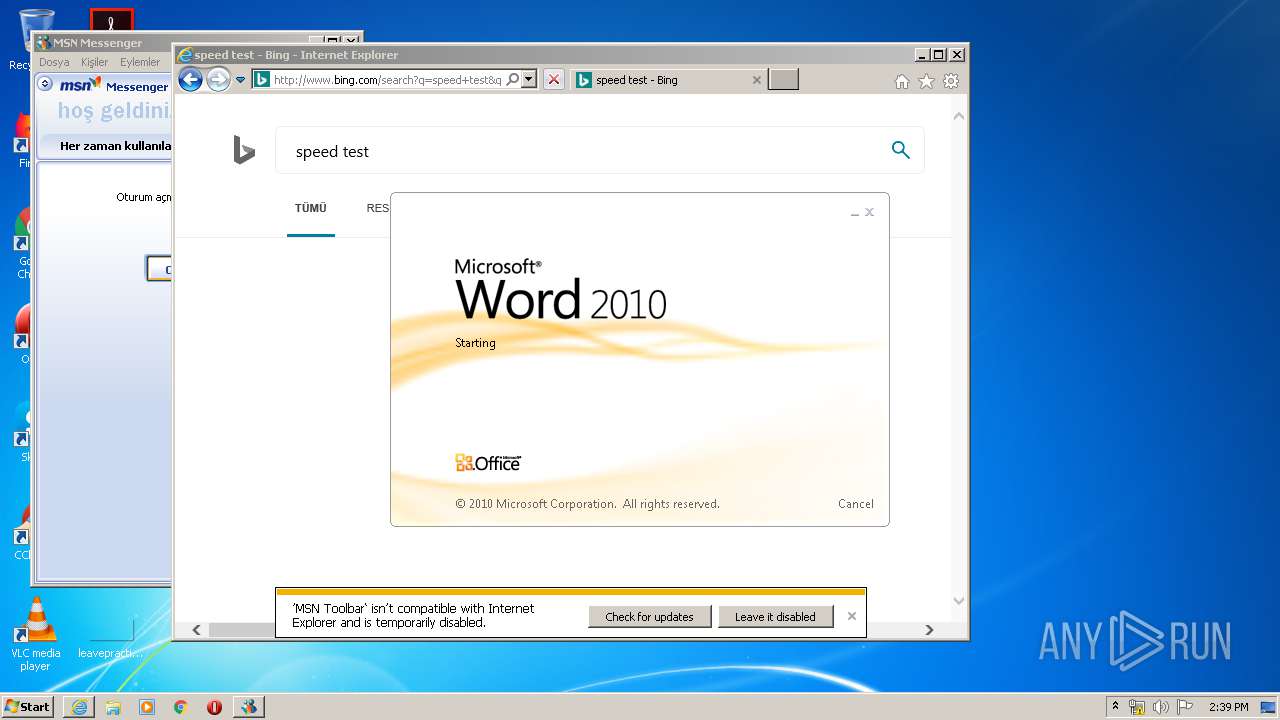Viewport: 1280px width, 720px height.
Task: Click the Home icon in Internet Explorer
Action: point(902,81)
